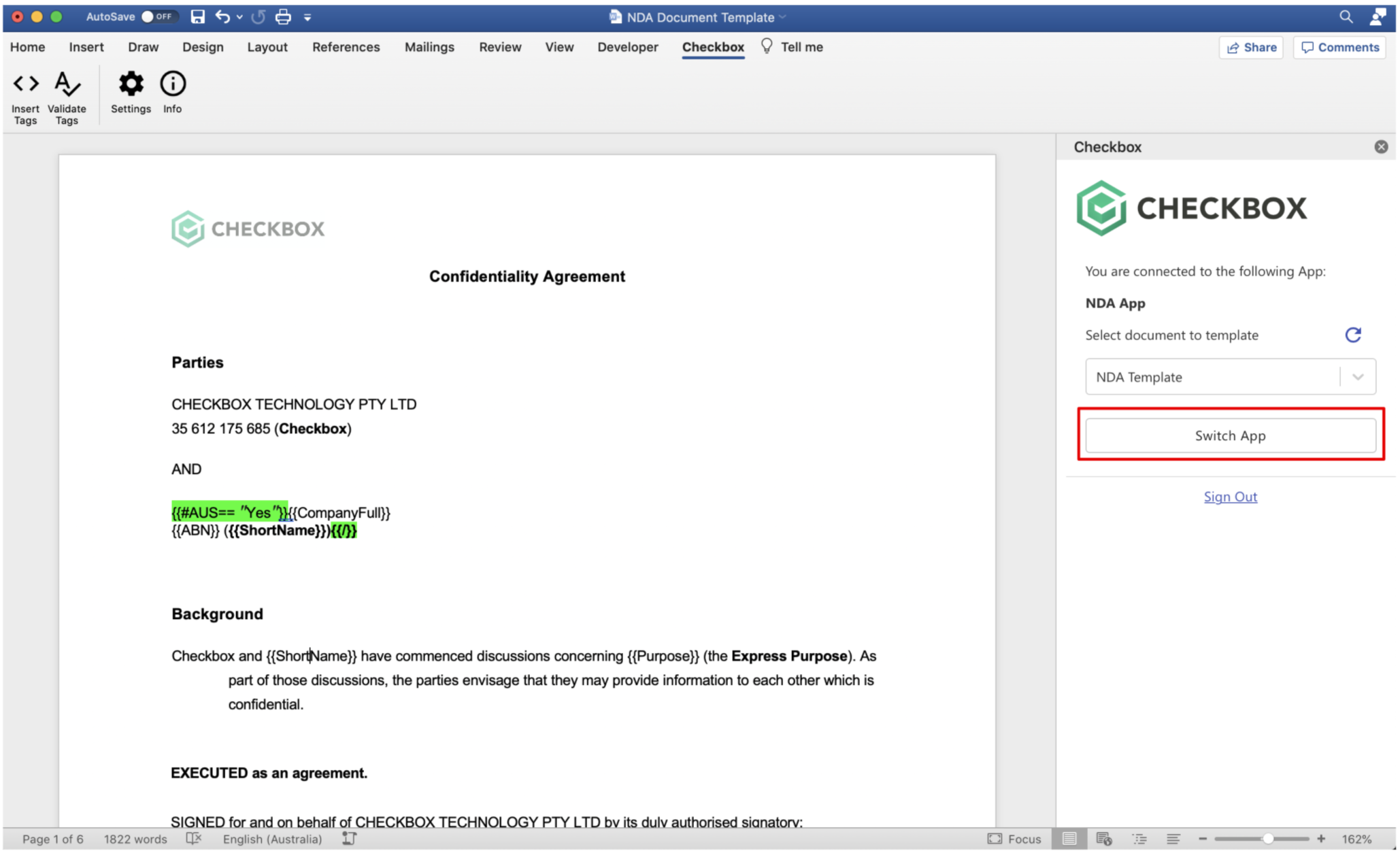This screenshot has width=1400, height=853.
Task: Click the Confidentiality Agreement heading
Action: (527, 276)
